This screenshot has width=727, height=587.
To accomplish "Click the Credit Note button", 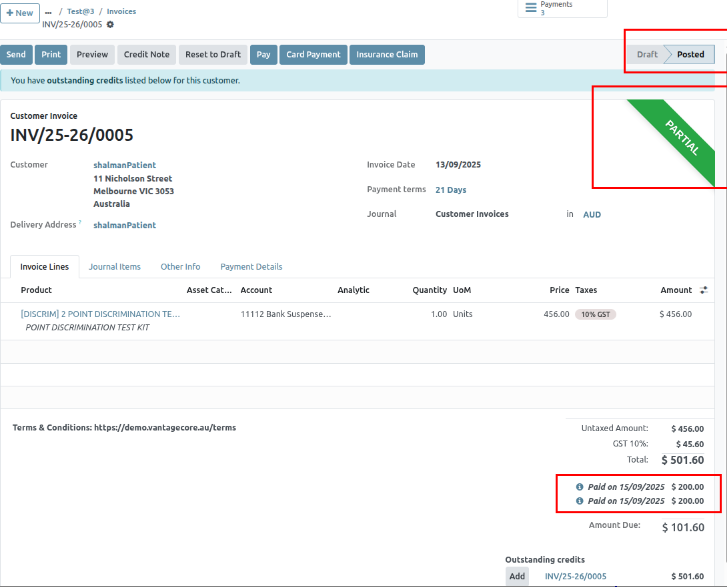I will tap(146, 55).
